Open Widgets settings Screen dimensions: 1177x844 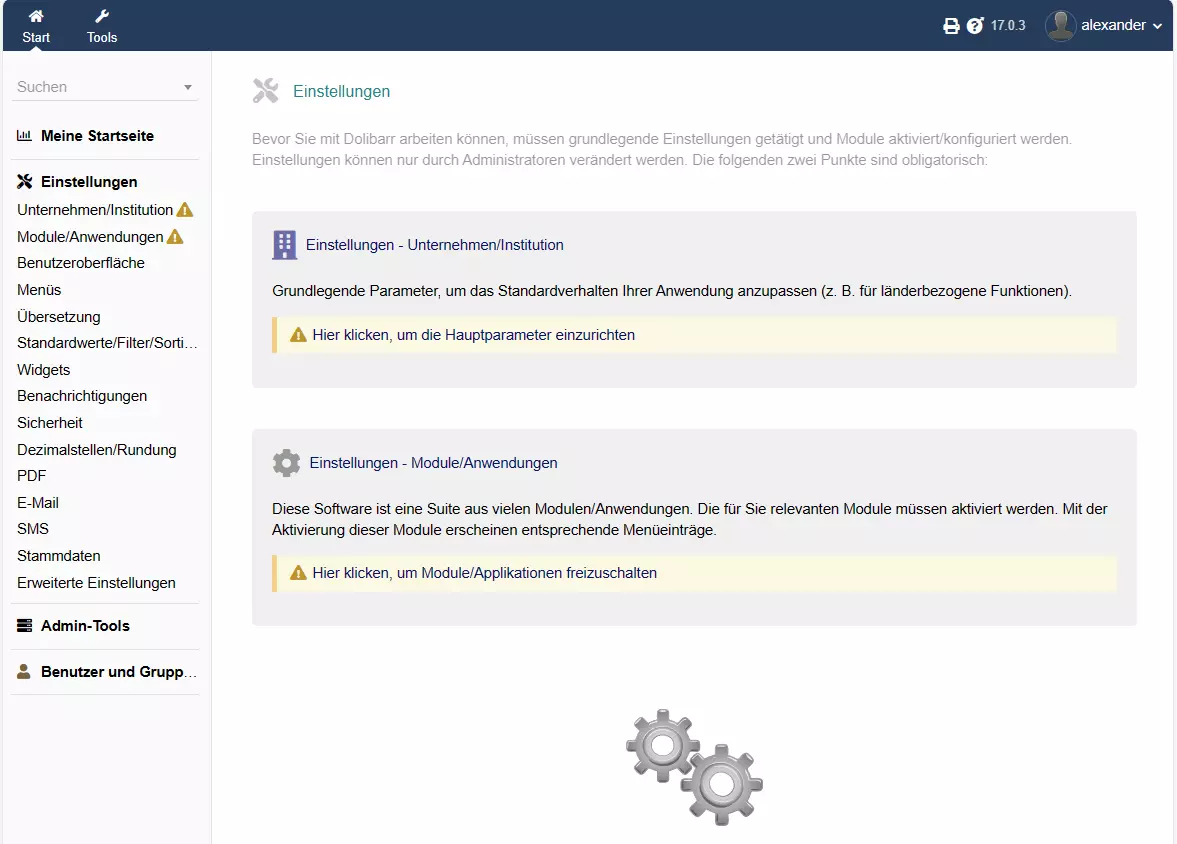tap(44, 370)
